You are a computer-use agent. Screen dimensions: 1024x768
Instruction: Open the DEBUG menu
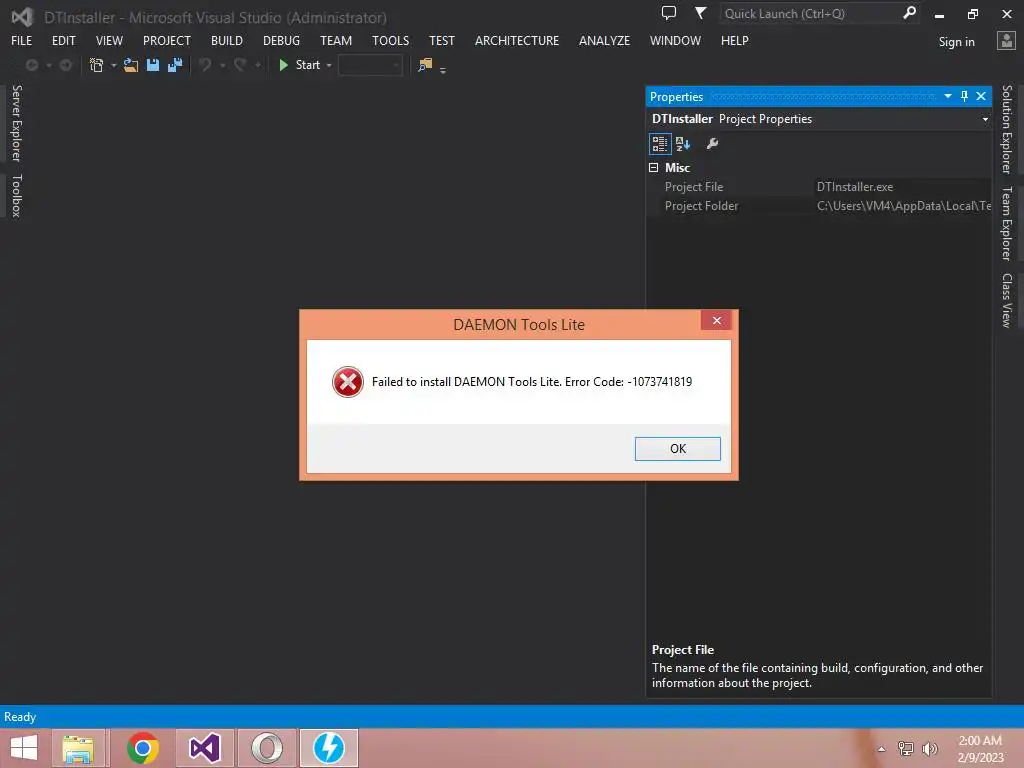(281, 40)
